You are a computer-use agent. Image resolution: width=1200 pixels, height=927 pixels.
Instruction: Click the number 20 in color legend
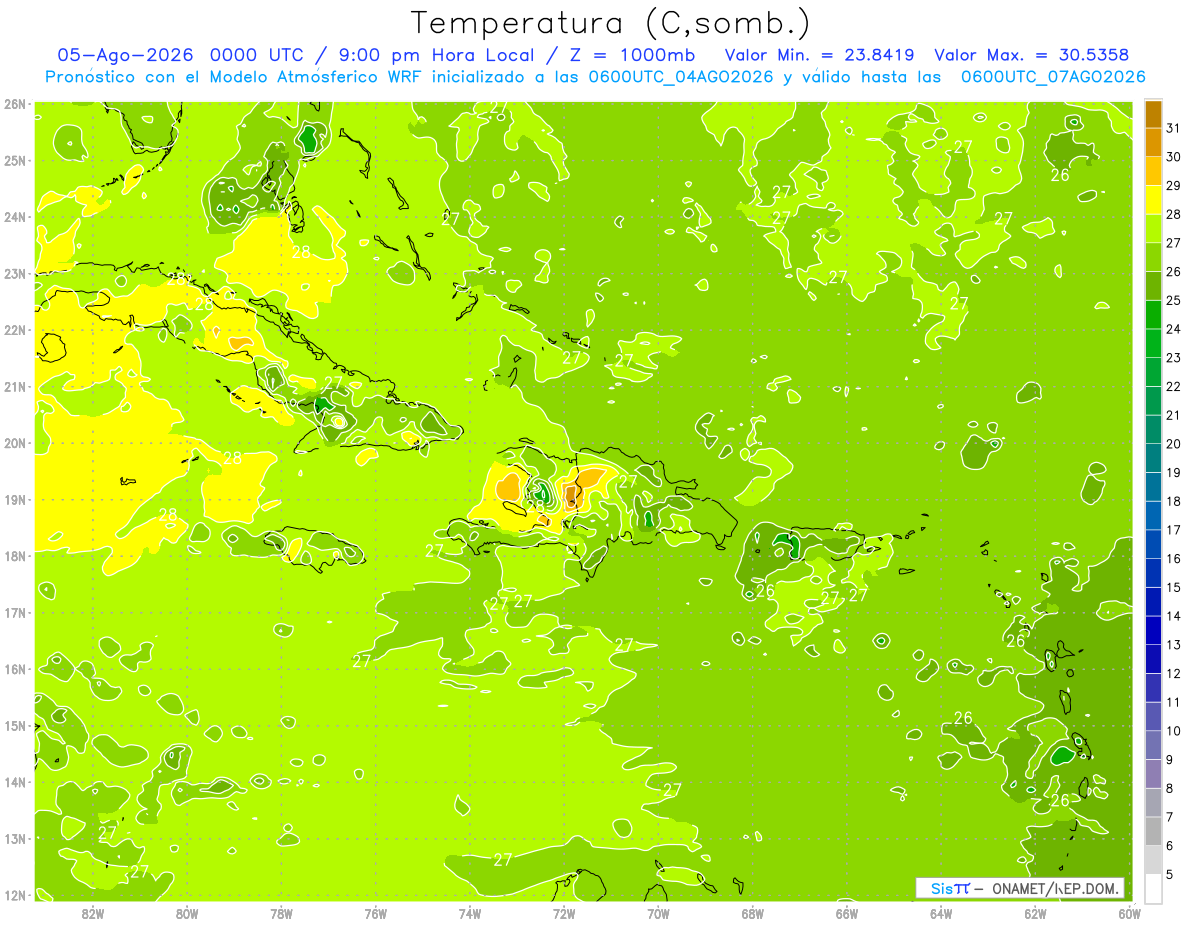pos(1173,444)
